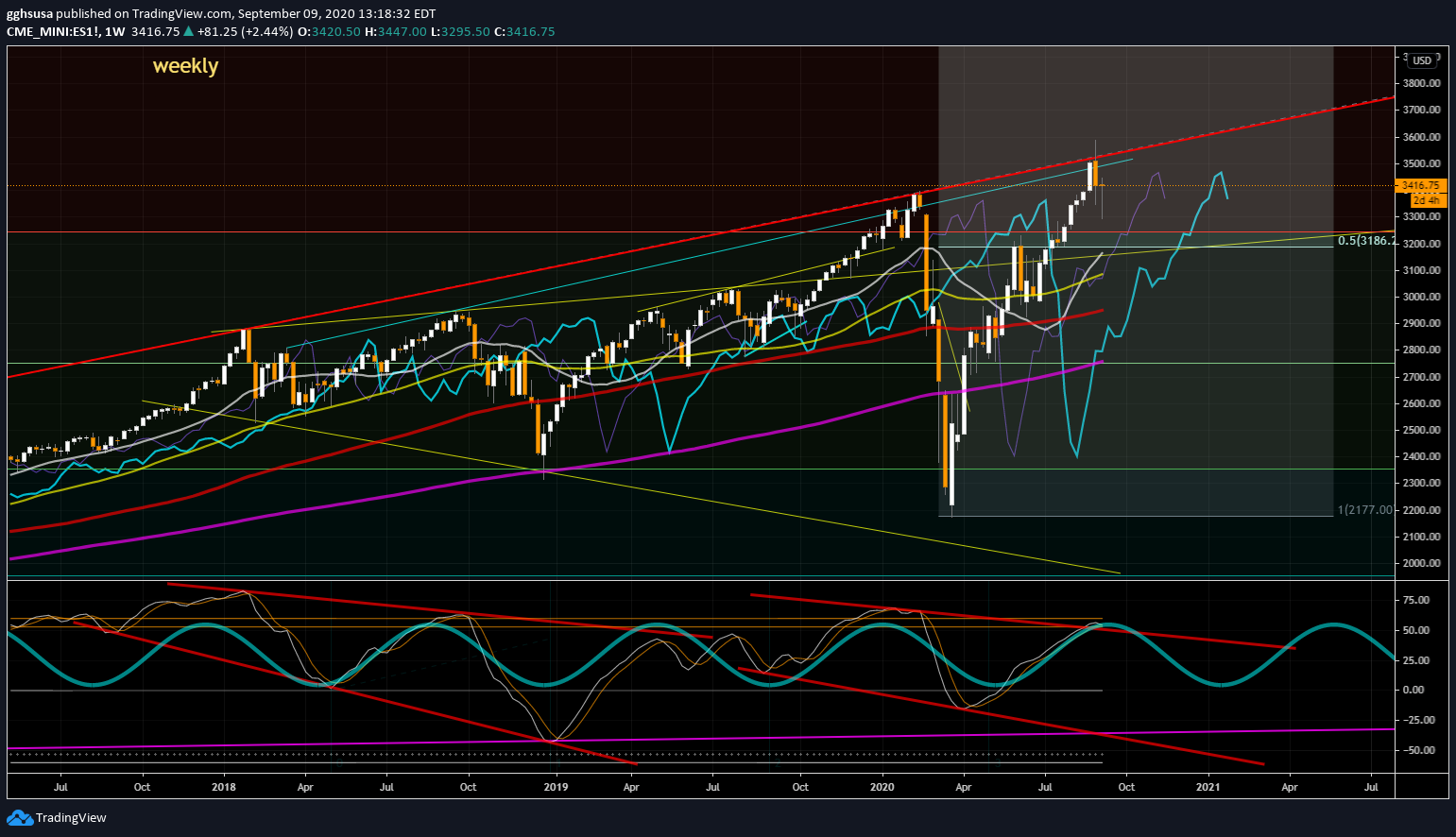1456x837 pixels.
Task: Click the 2018 label on time axis
Action: pos(224,787)
